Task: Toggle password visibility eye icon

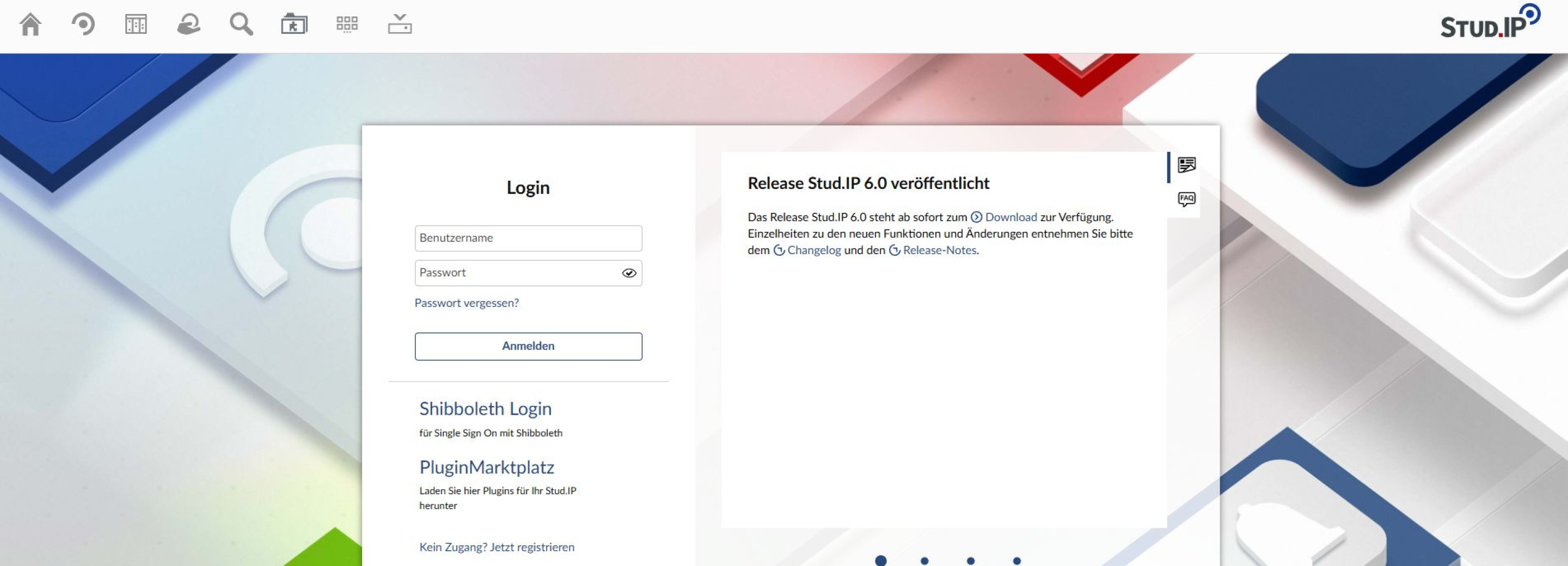Action: 629,273
